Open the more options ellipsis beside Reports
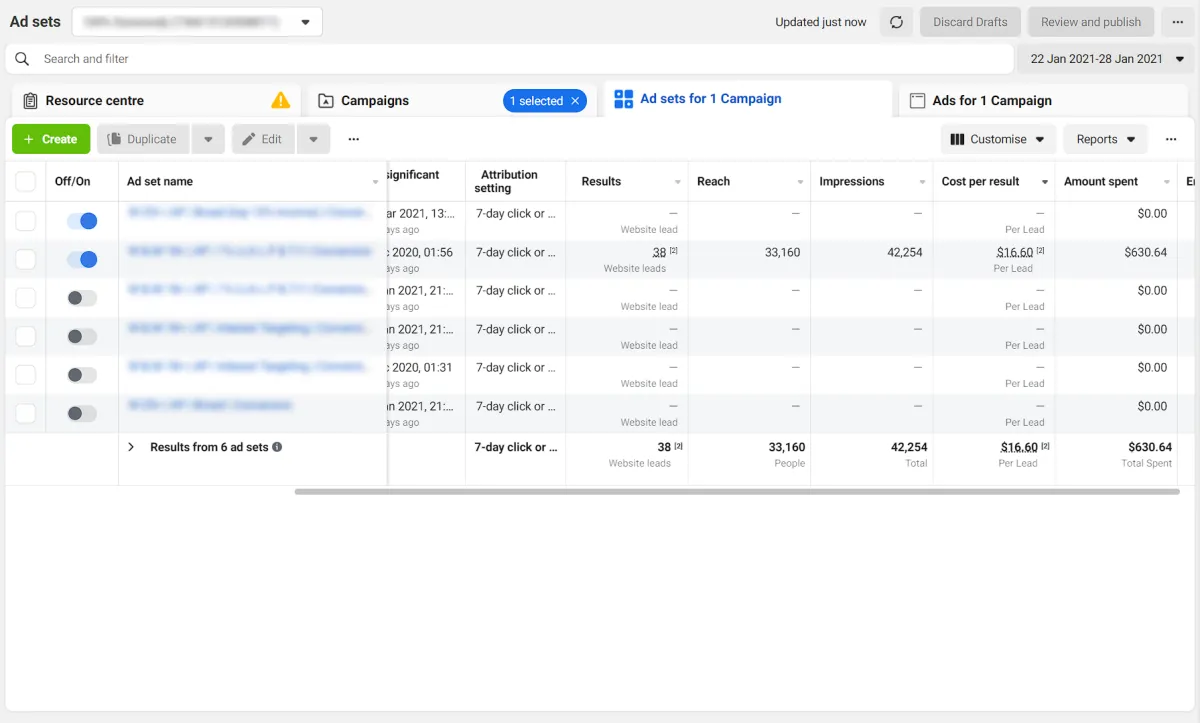 [1171, 139]
